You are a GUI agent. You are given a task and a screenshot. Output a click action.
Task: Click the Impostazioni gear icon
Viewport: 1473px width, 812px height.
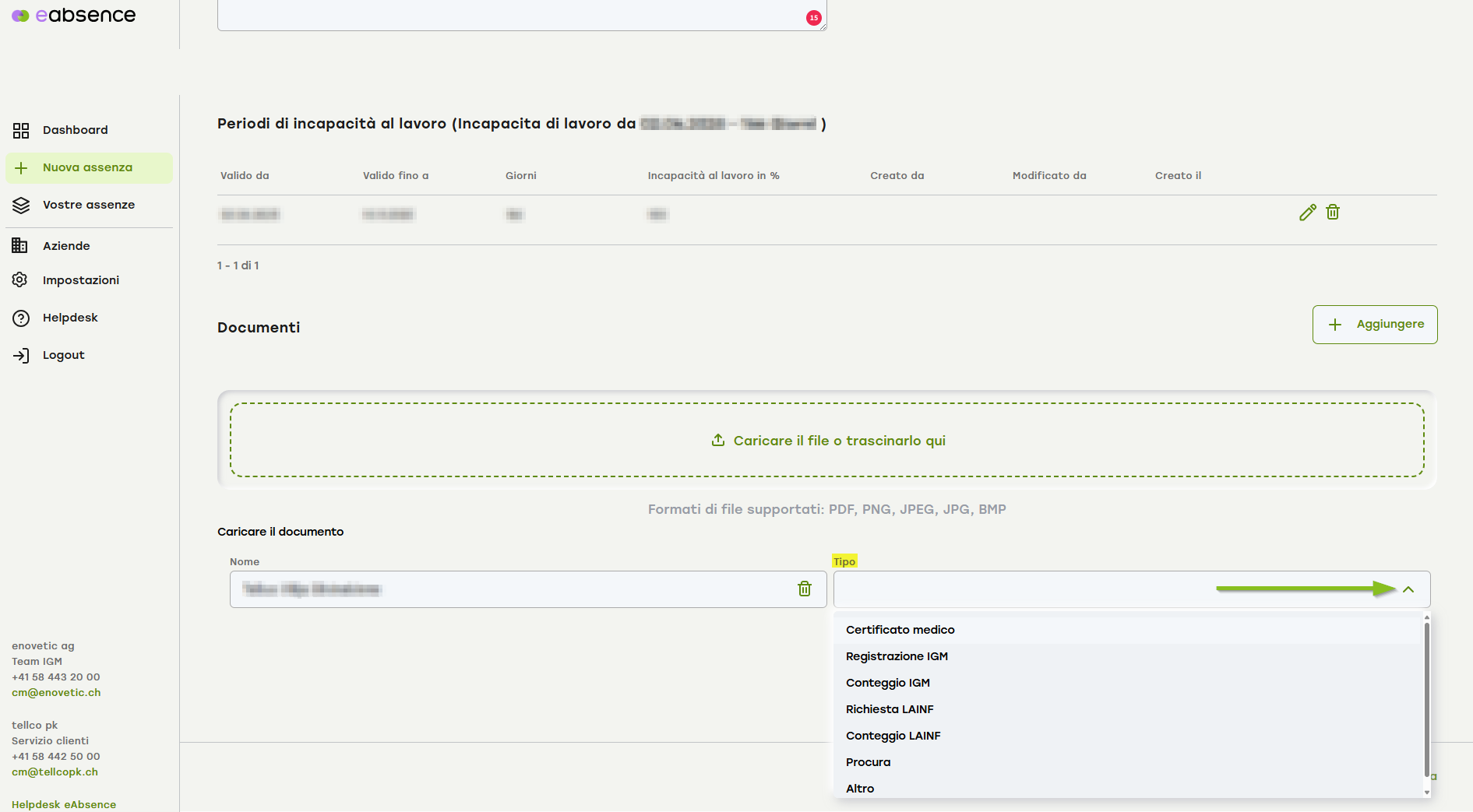pos(20,280)
